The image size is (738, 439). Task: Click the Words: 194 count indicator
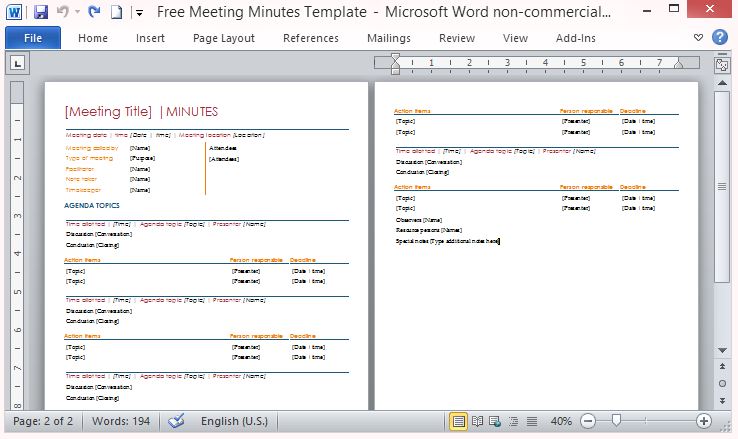(x=121, y=421)
